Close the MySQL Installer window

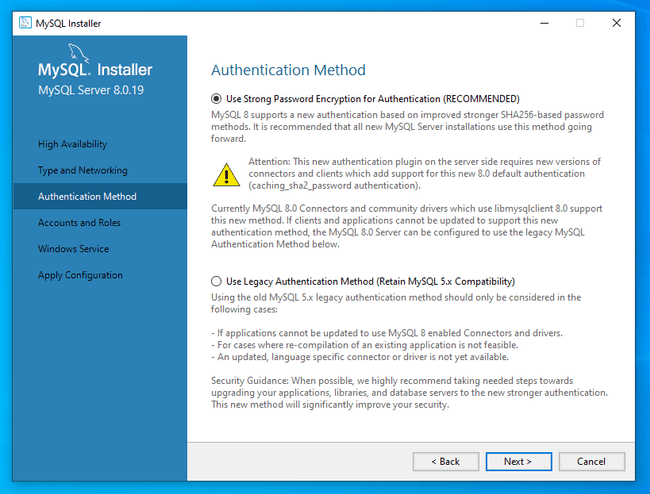tap(624, 23)
